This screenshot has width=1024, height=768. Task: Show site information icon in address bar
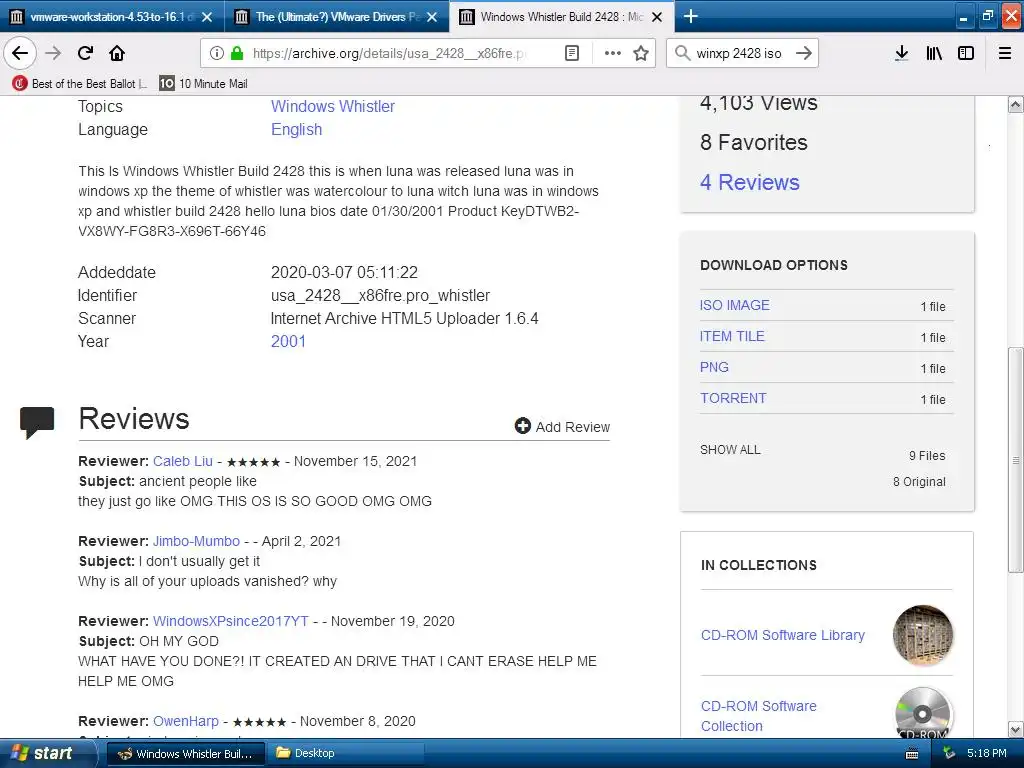pos(217,53)
